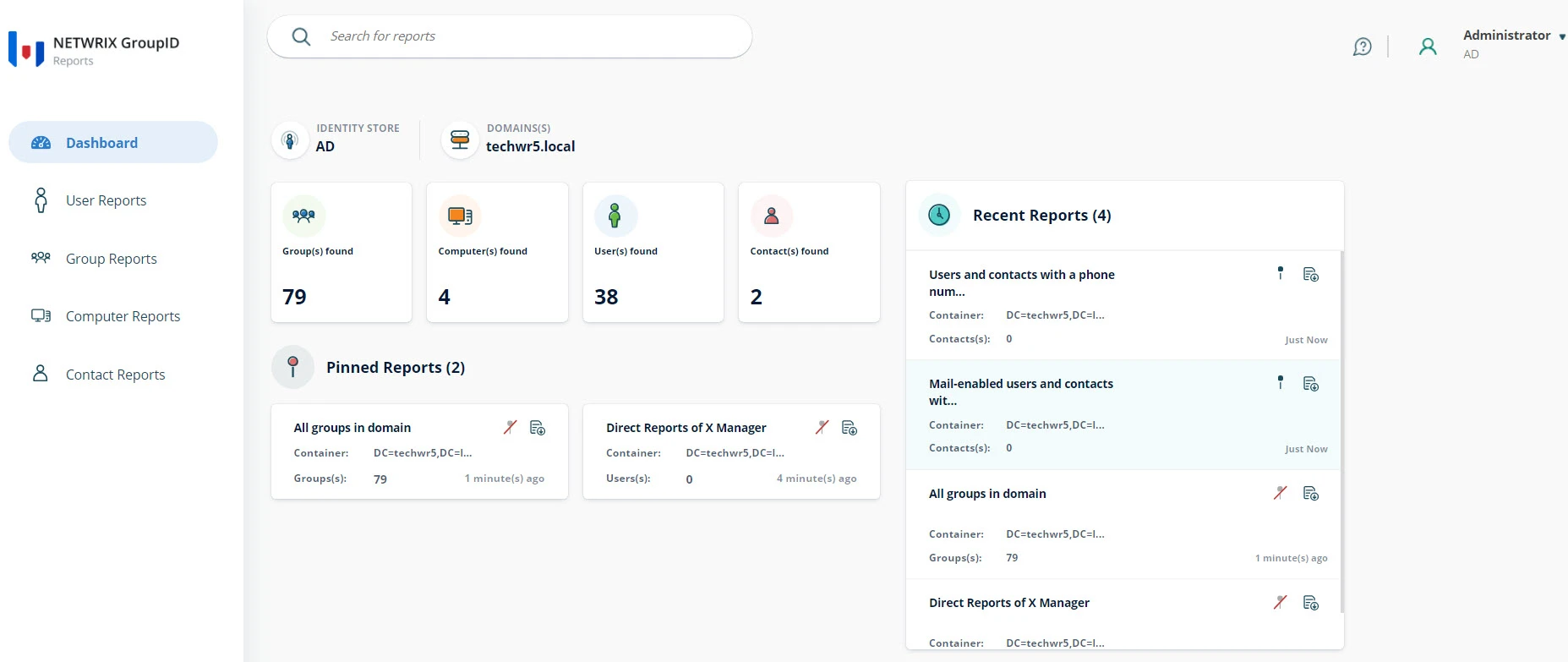
Task: Open the help chat icon
Action: [x=1362, y=47]
